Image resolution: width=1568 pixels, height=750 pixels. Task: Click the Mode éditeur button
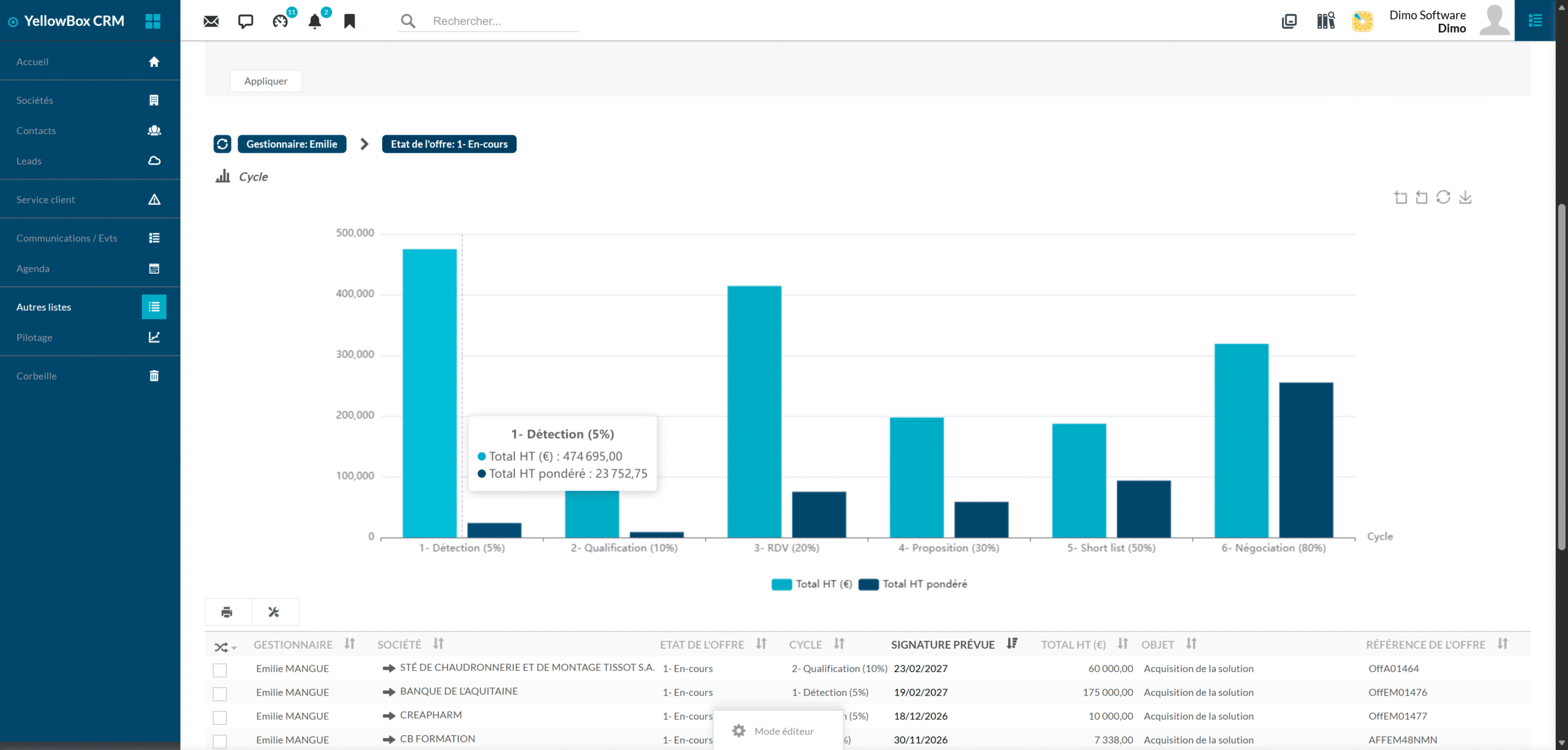[x=778, y=731]
